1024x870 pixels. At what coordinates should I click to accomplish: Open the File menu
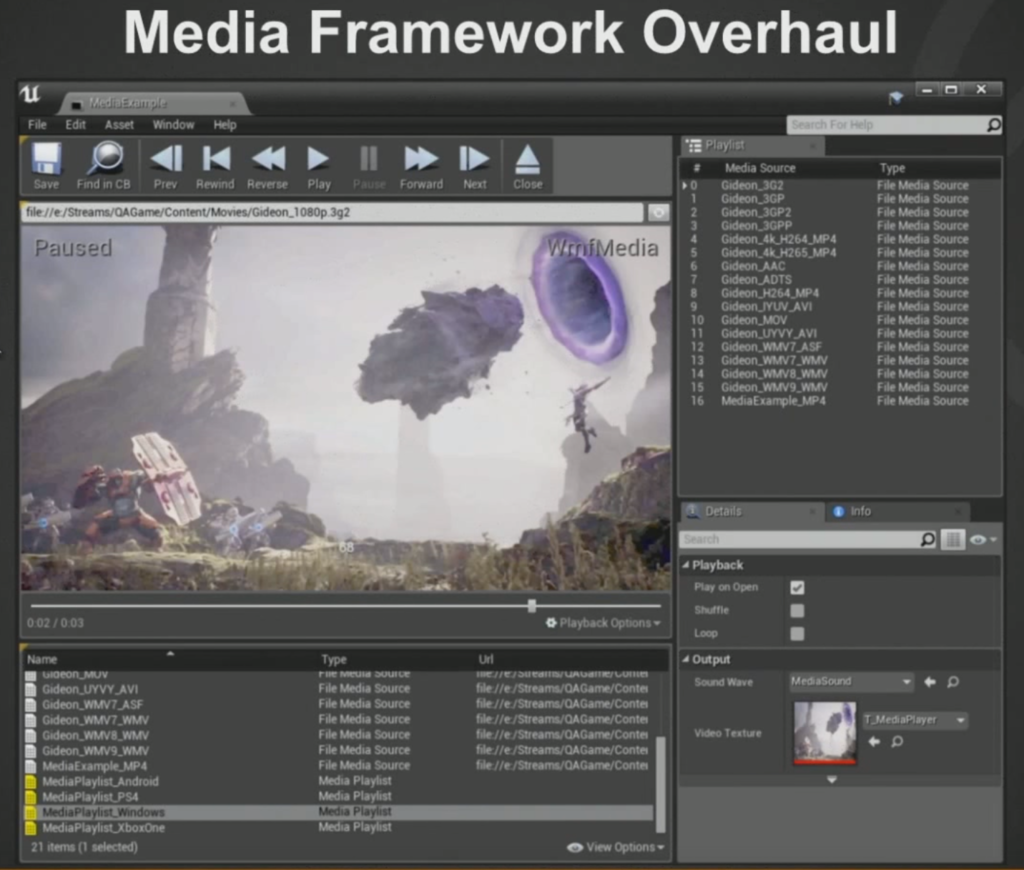37,125
